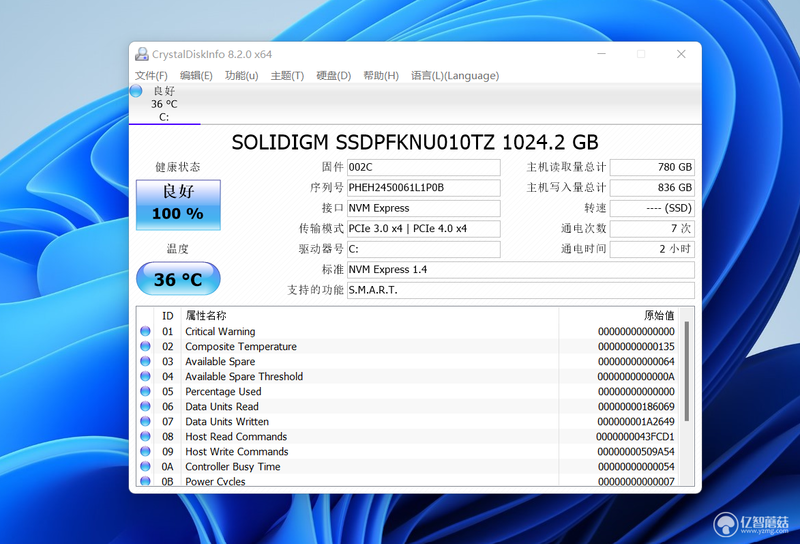Image resolution: width=800 pixels, height=544 pixels.
Task: Click the 良好 100 % health status button
Action: point(178,205)
